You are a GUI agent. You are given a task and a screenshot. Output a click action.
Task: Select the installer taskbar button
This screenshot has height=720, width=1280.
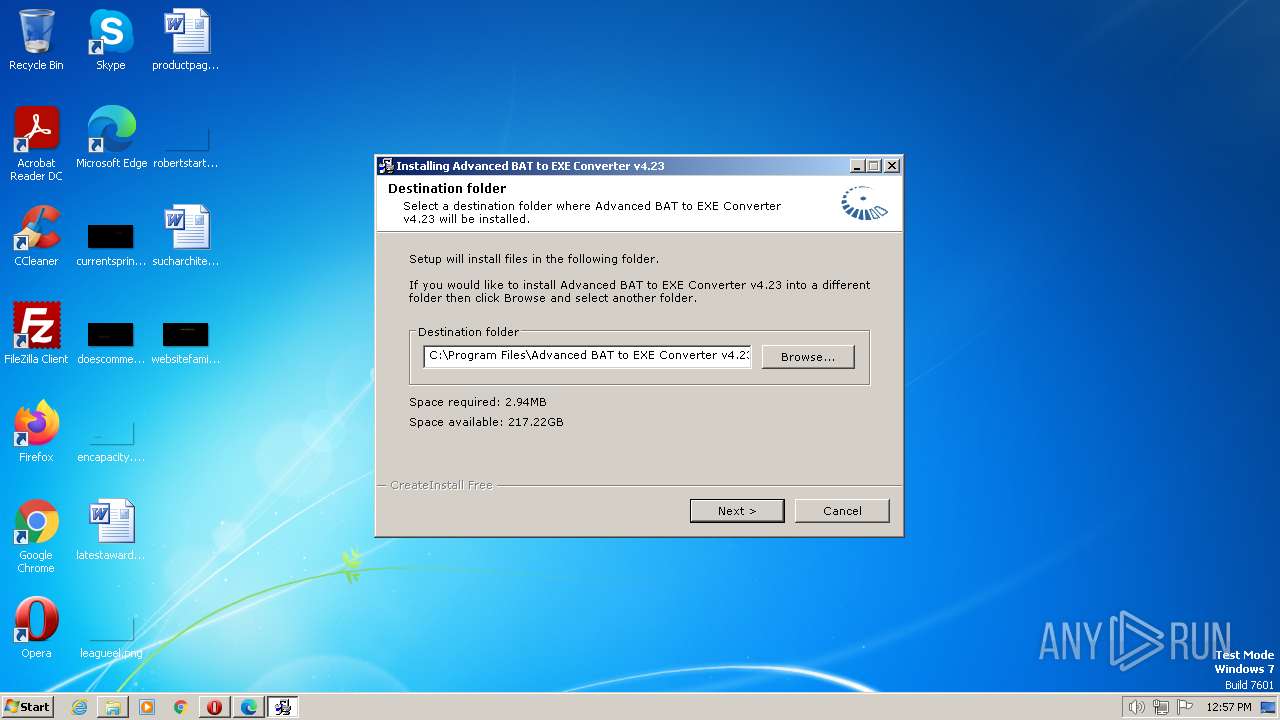coord(283,707)
